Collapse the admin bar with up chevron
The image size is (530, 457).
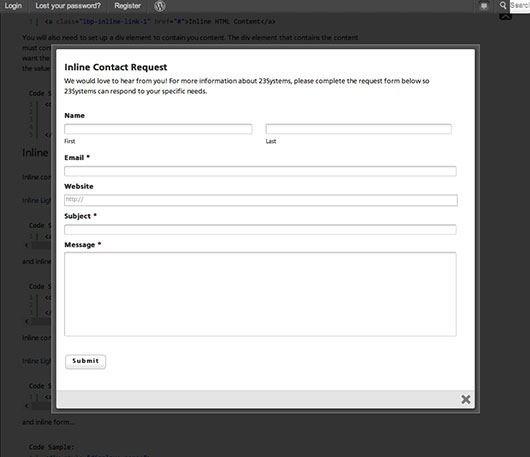[x=505, y=16]
